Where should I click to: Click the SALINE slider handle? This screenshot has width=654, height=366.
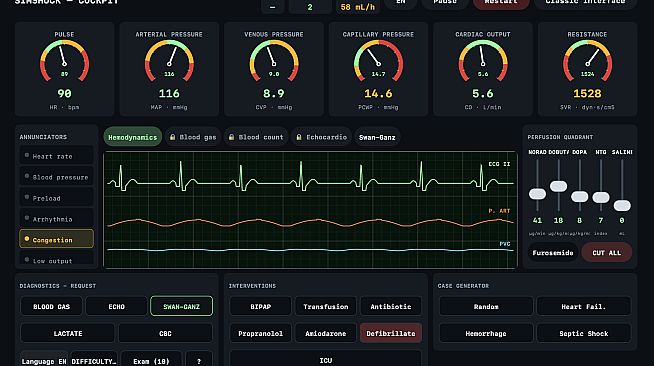tap(622, 205)
